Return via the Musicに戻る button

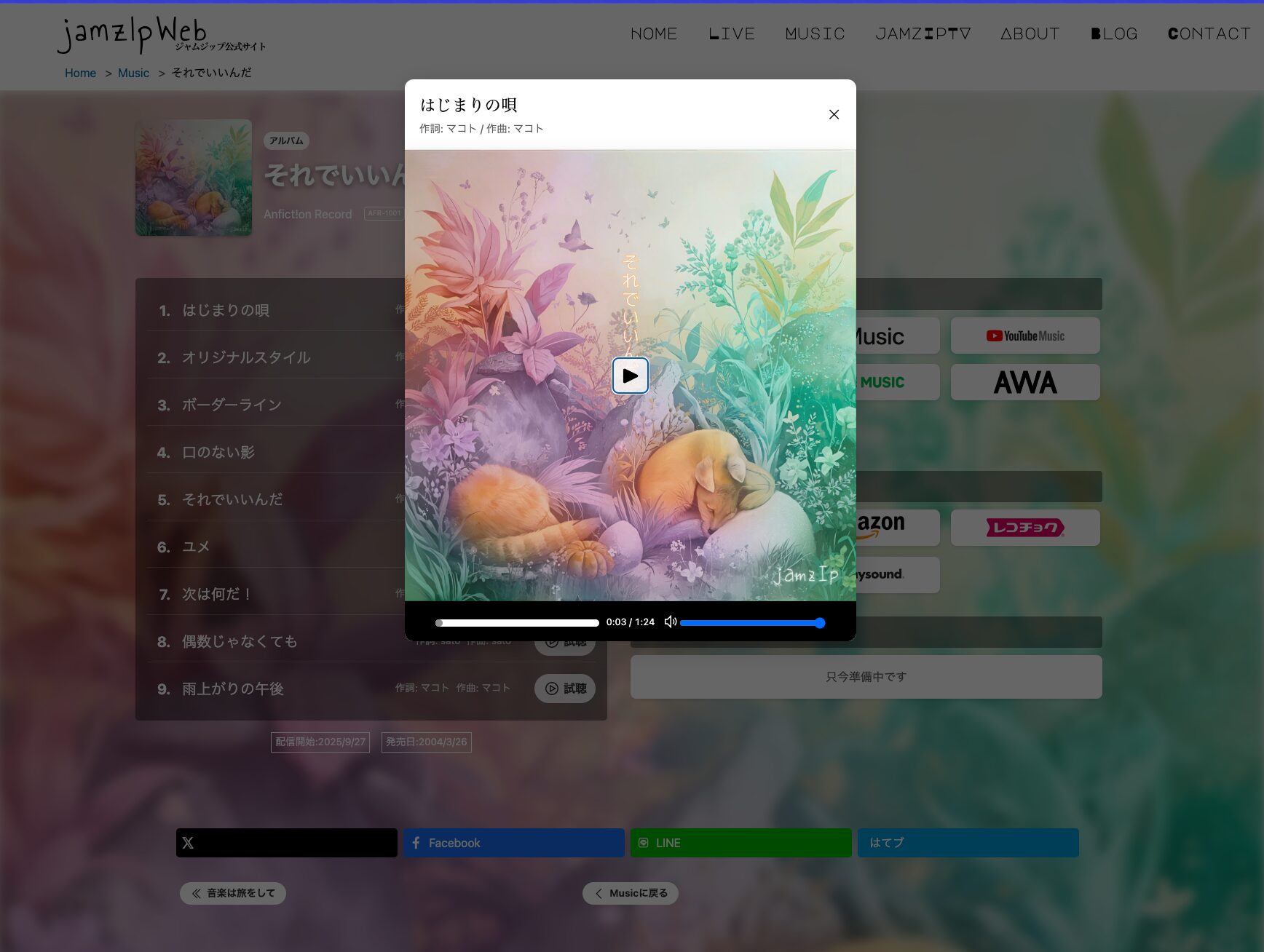tap(630, 893)
